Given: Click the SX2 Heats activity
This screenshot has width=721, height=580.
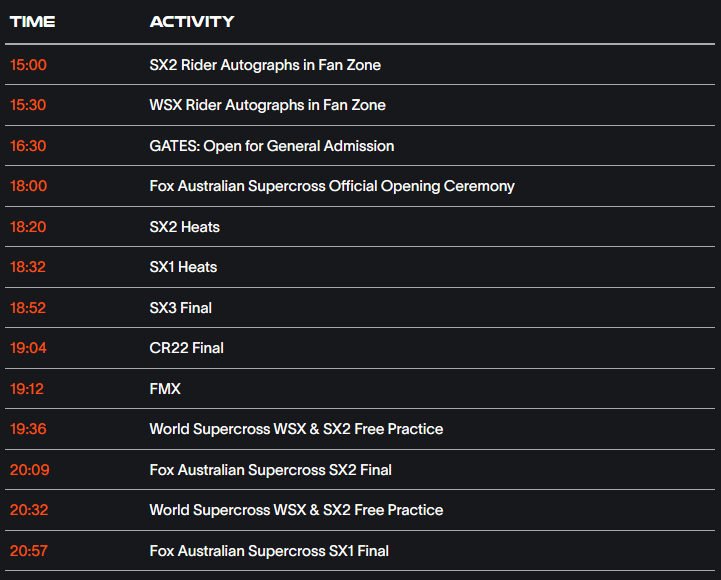Looking at the screenshot, I should [x=184, y=227].
